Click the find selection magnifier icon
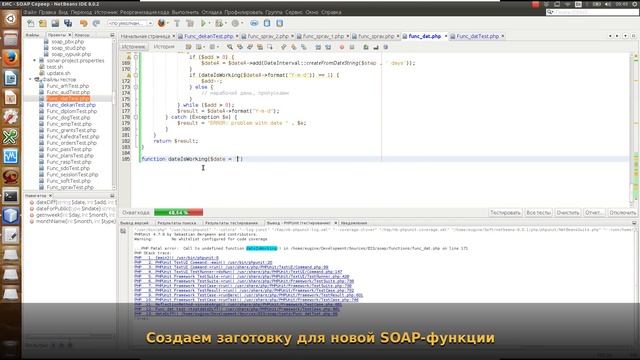The width and height of the screenshot is (640, 360). (230, 47)
